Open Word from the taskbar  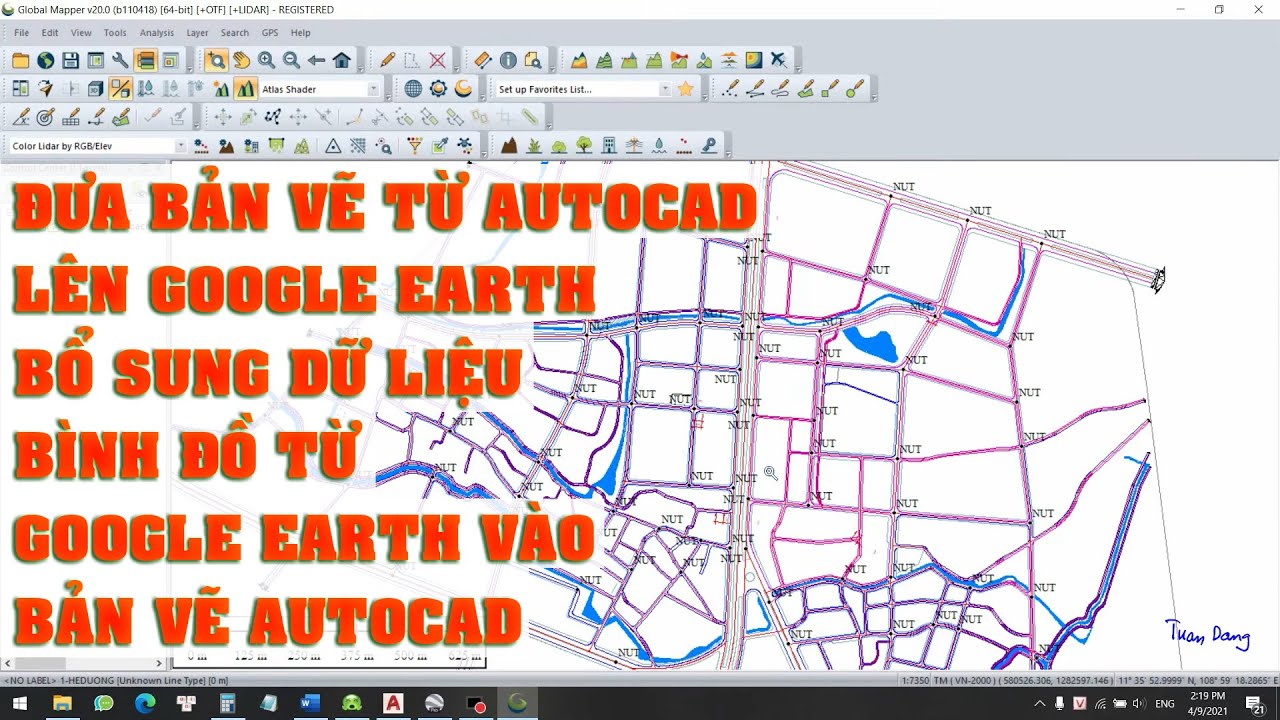[x=309, y=704]
